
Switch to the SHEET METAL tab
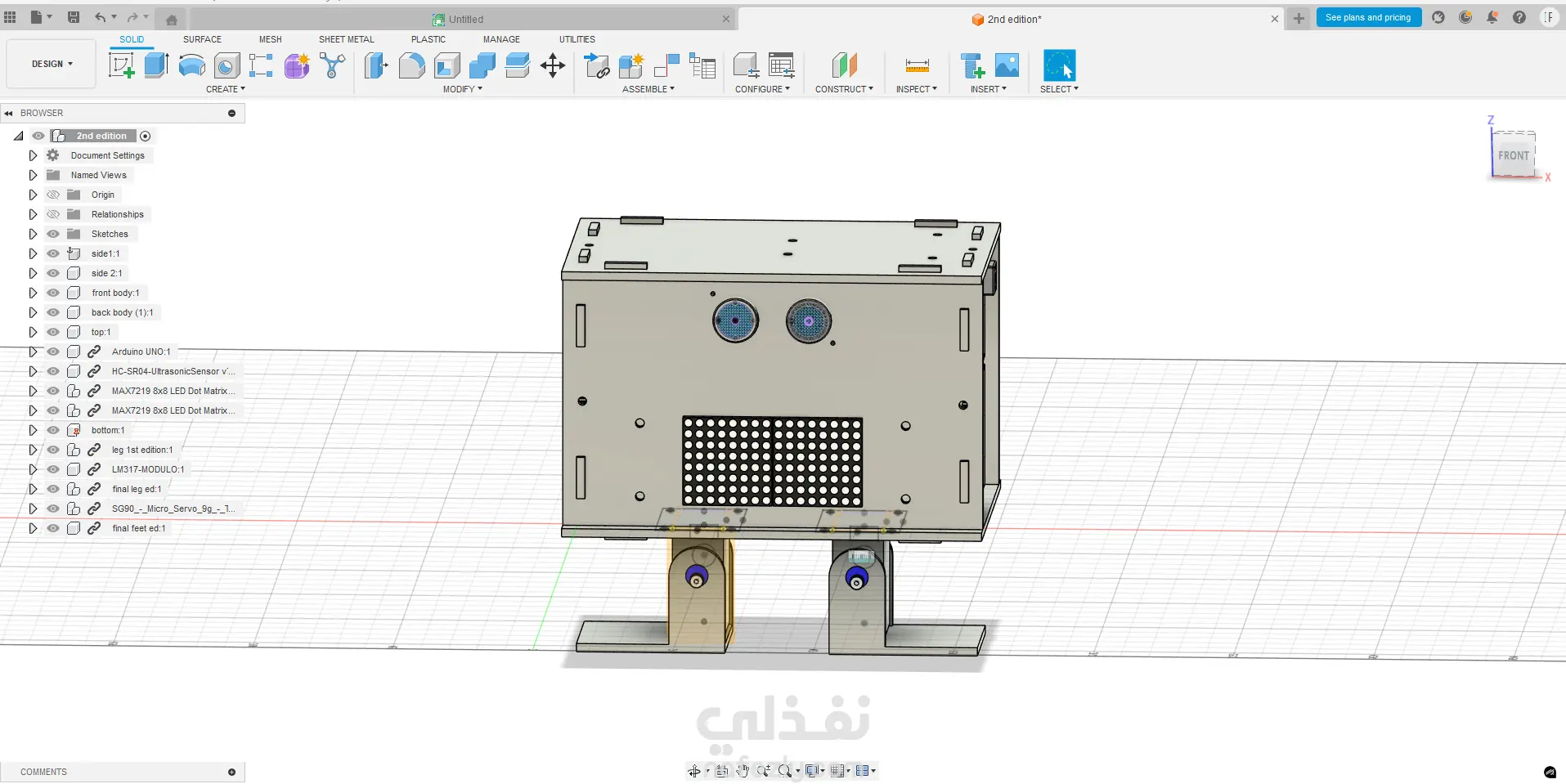coord(346,39)
